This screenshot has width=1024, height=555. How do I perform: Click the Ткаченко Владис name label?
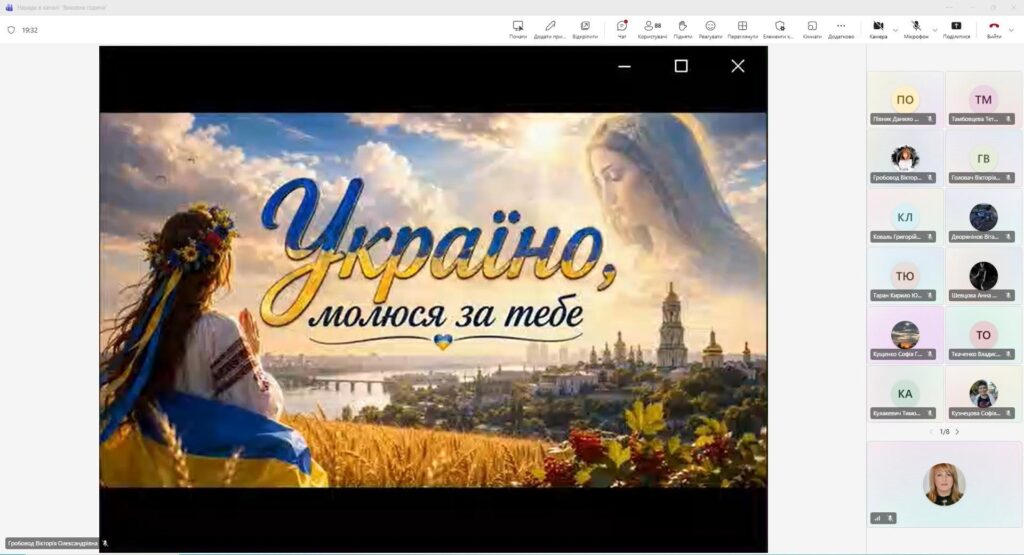pyautogui.click(x=976, y=354)
